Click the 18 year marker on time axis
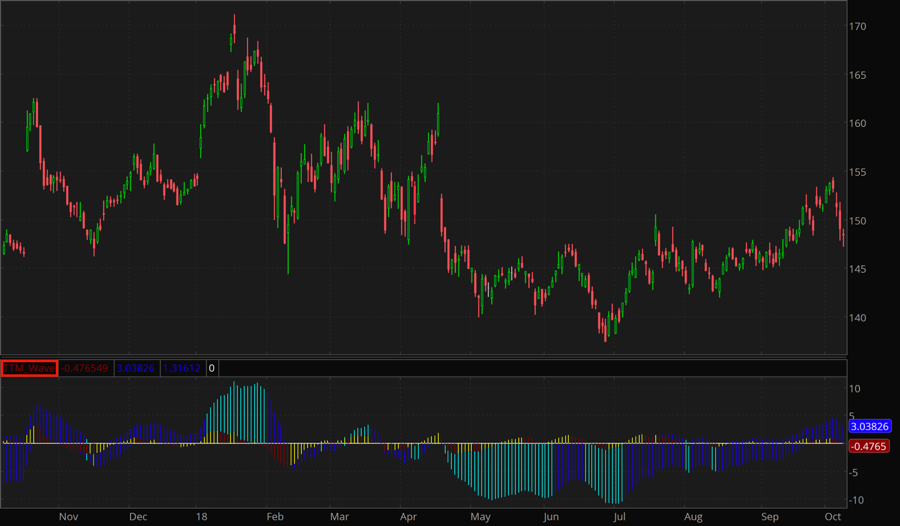Screen dimensions: 900x526 202,517
